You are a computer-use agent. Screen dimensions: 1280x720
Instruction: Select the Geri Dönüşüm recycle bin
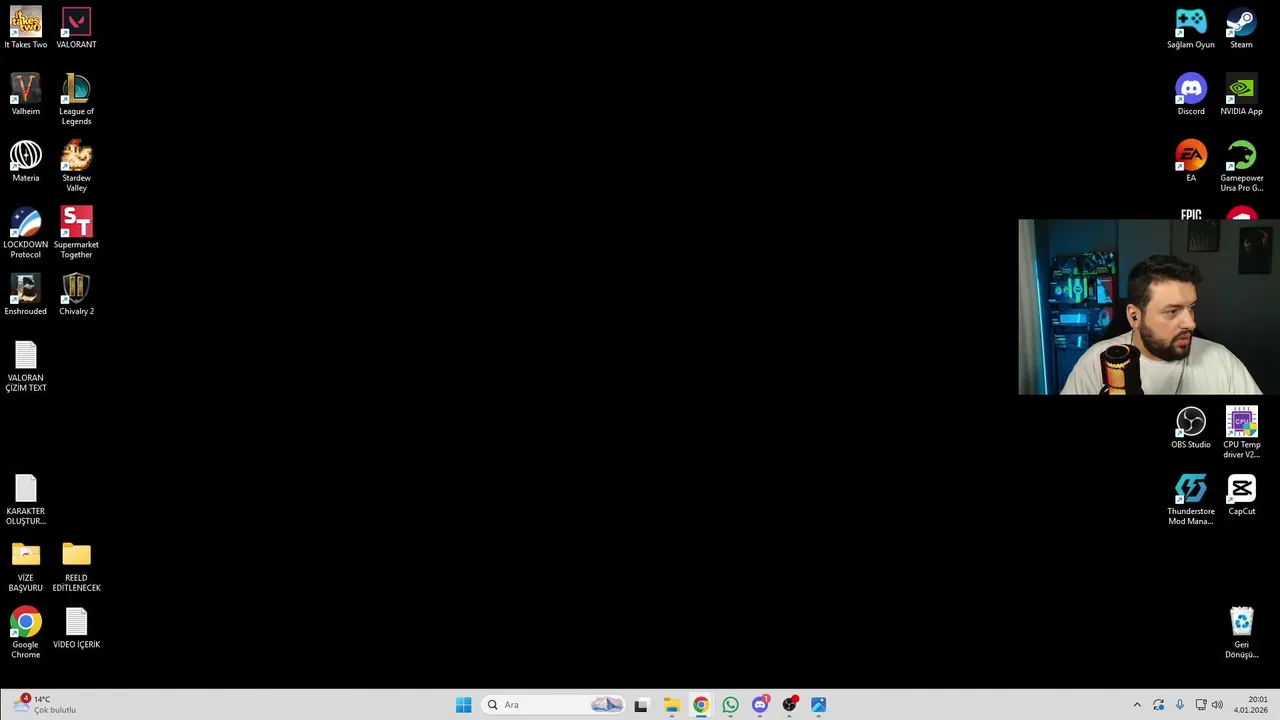(1241, 633)
